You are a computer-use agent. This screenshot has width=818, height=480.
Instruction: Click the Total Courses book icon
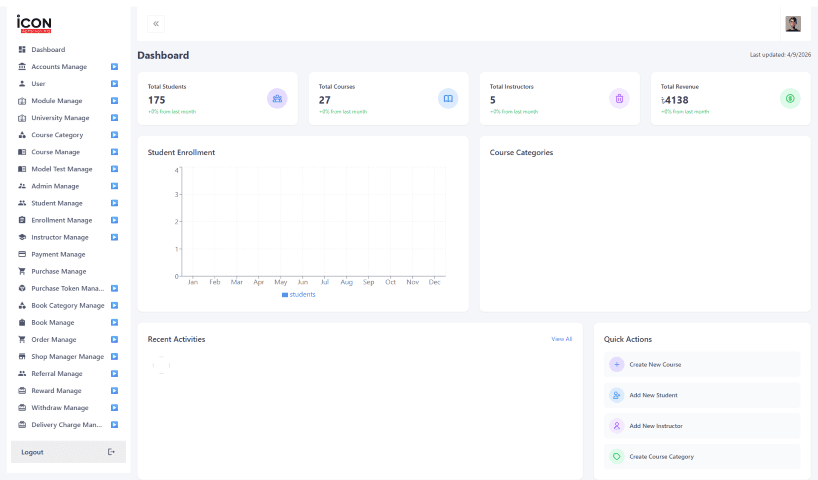[448, 99]
